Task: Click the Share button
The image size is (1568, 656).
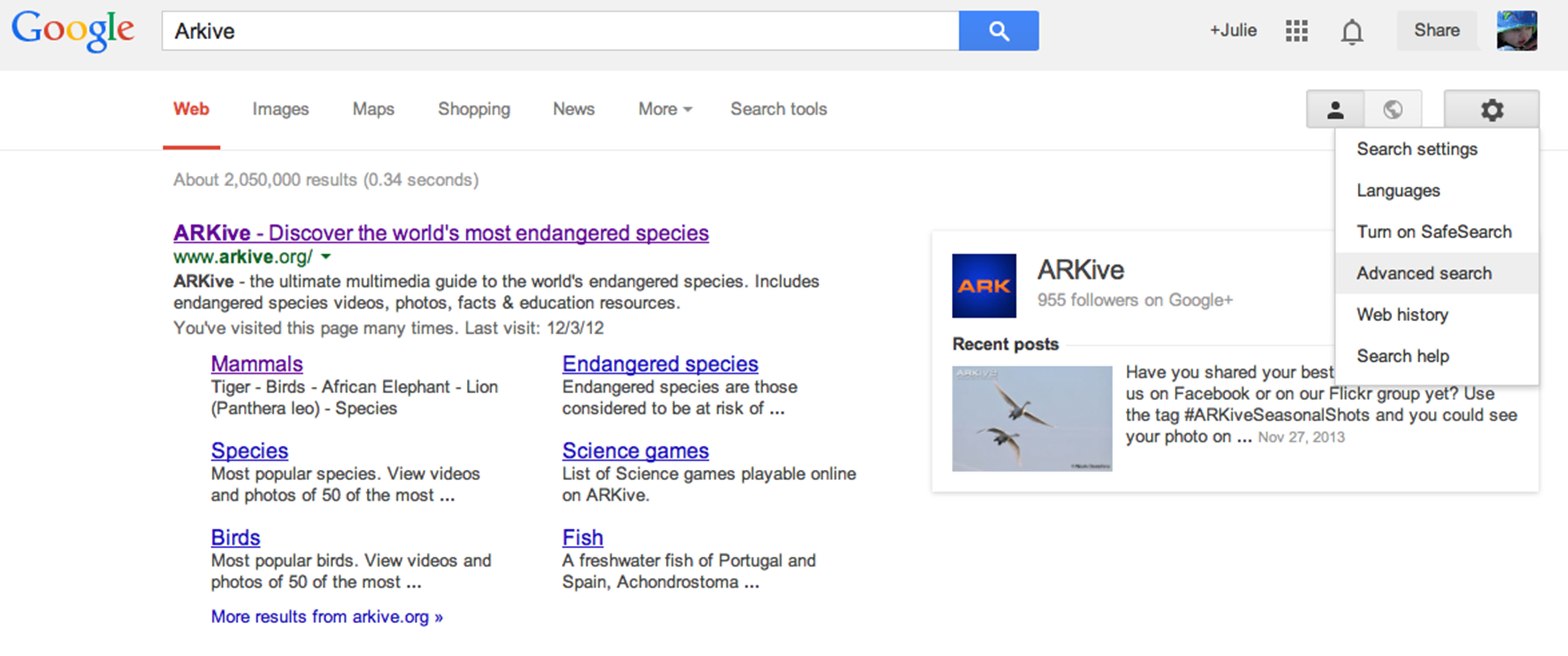Action: tap(1437, 30)
